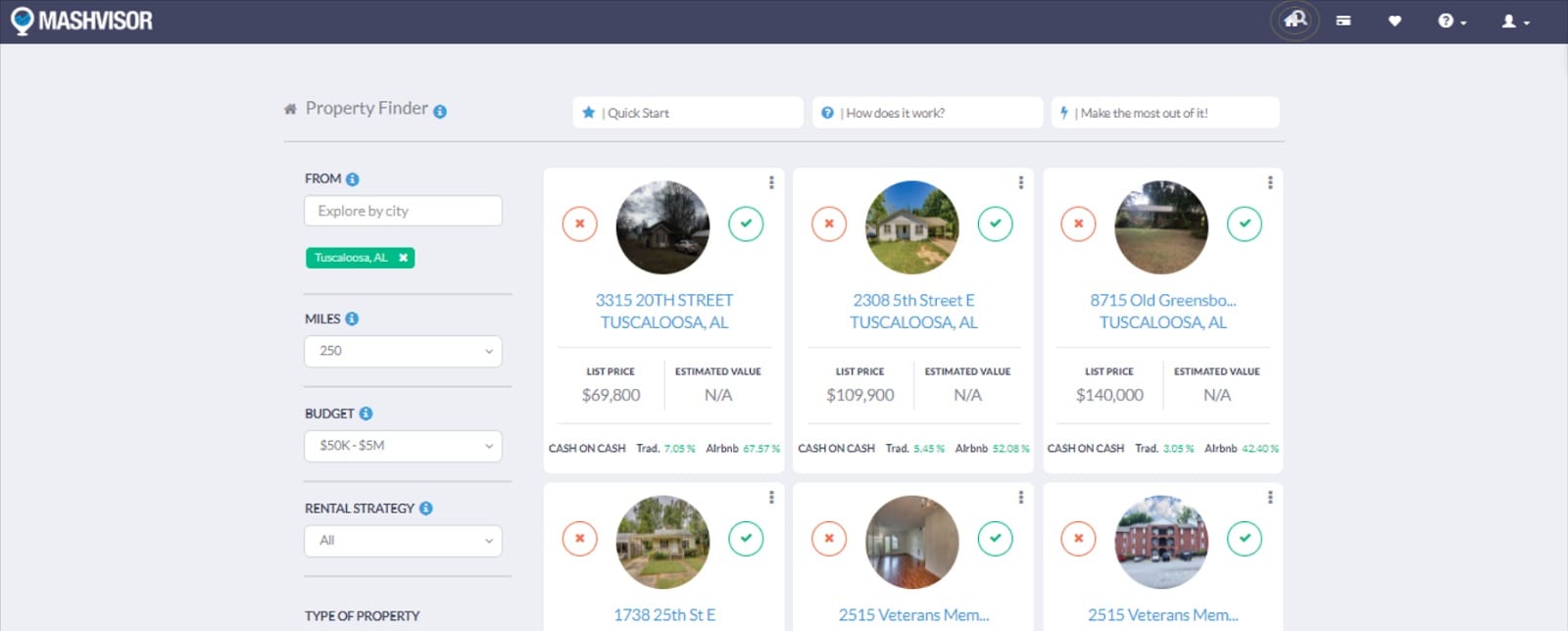Approve the 2308 5th Street E property

[995, 223]
